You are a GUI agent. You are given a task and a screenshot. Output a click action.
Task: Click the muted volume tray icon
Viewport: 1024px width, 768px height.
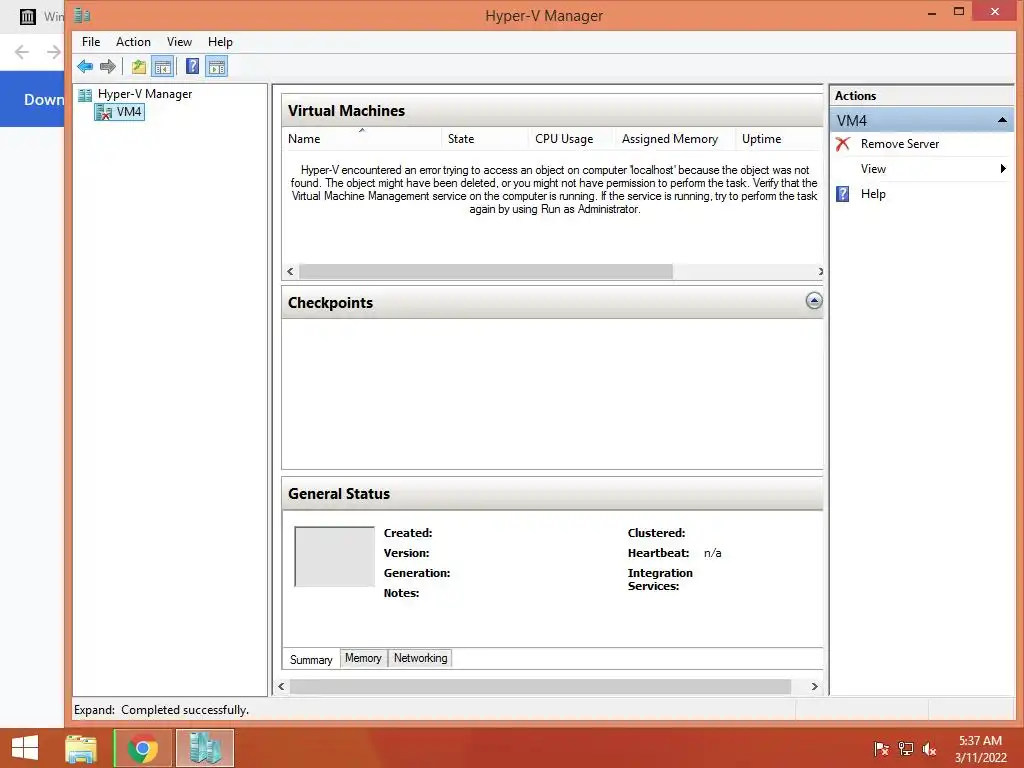point(929,749)
